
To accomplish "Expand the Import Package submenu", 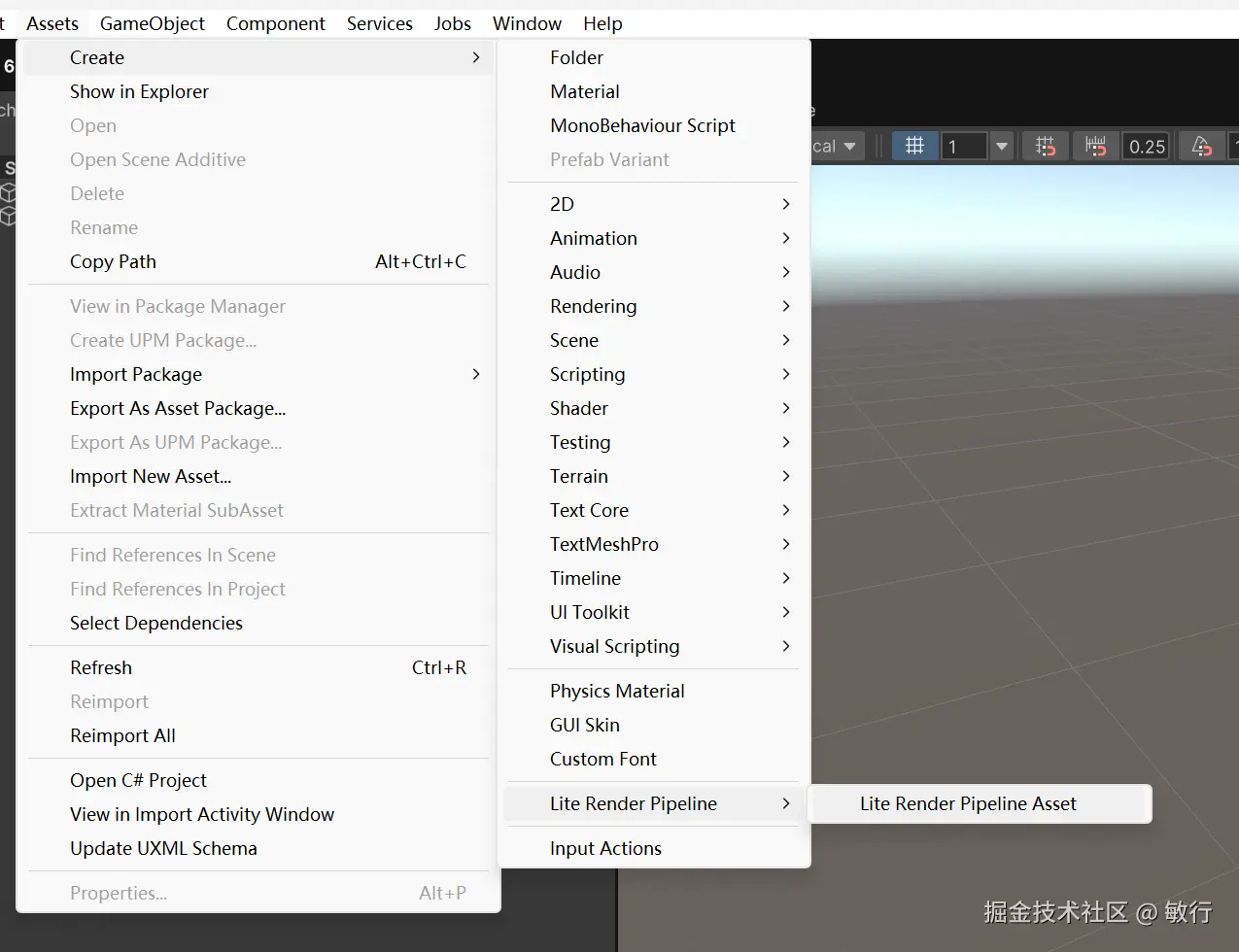I will point(258,374).
